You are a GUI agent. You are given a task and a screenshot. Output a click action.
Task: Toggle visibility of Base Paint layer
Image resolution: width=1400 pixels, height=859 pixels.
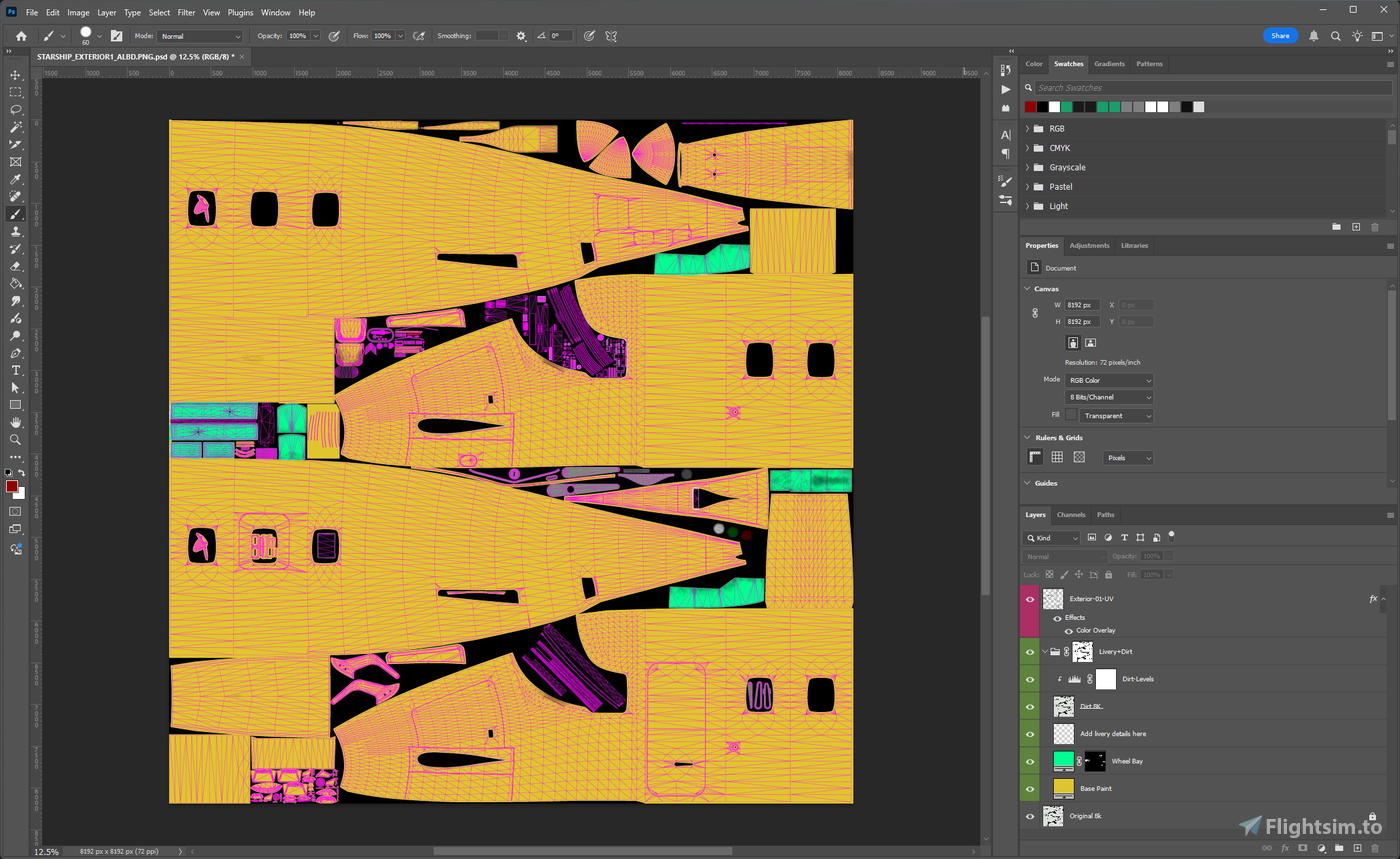pyautogui.click(x=1030, y=788)
